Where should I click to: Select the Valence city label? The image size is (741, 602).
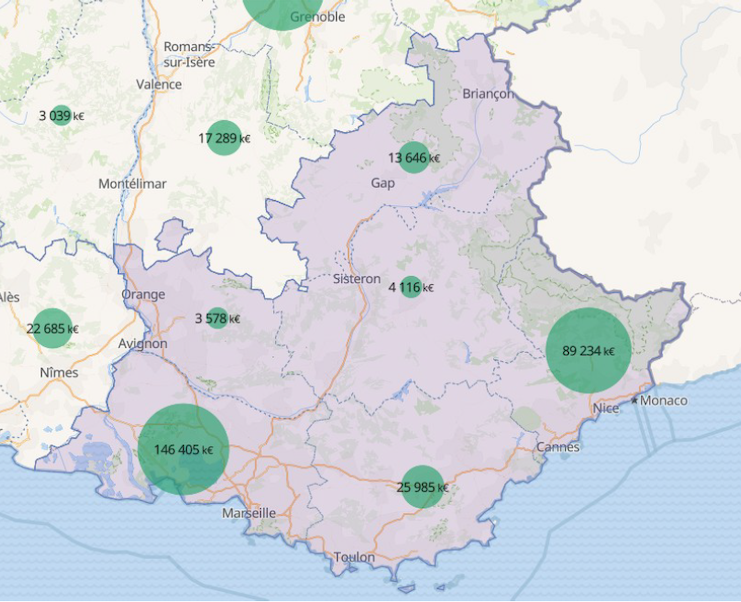[x=159, y=85]
